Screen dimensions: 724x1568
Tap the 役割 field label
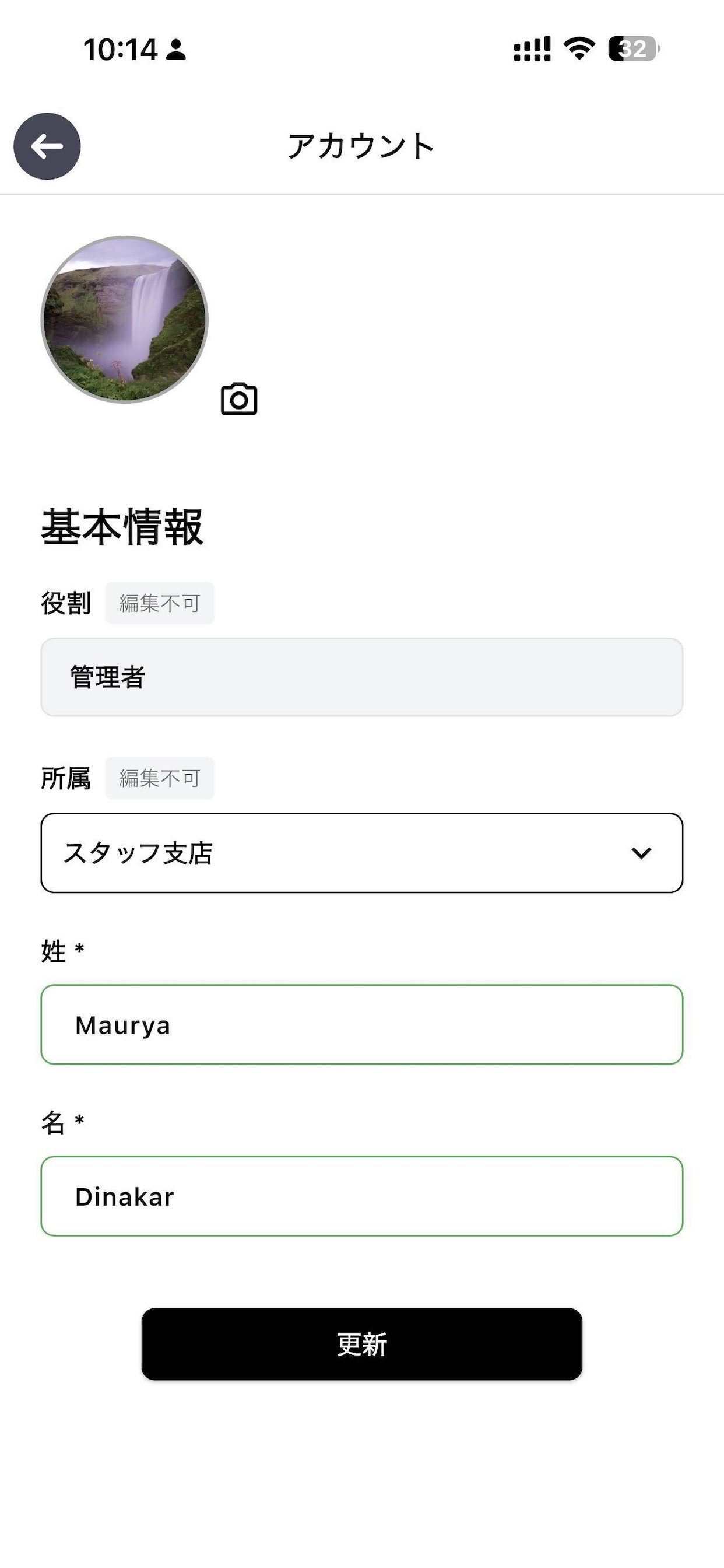pos(66,603)
